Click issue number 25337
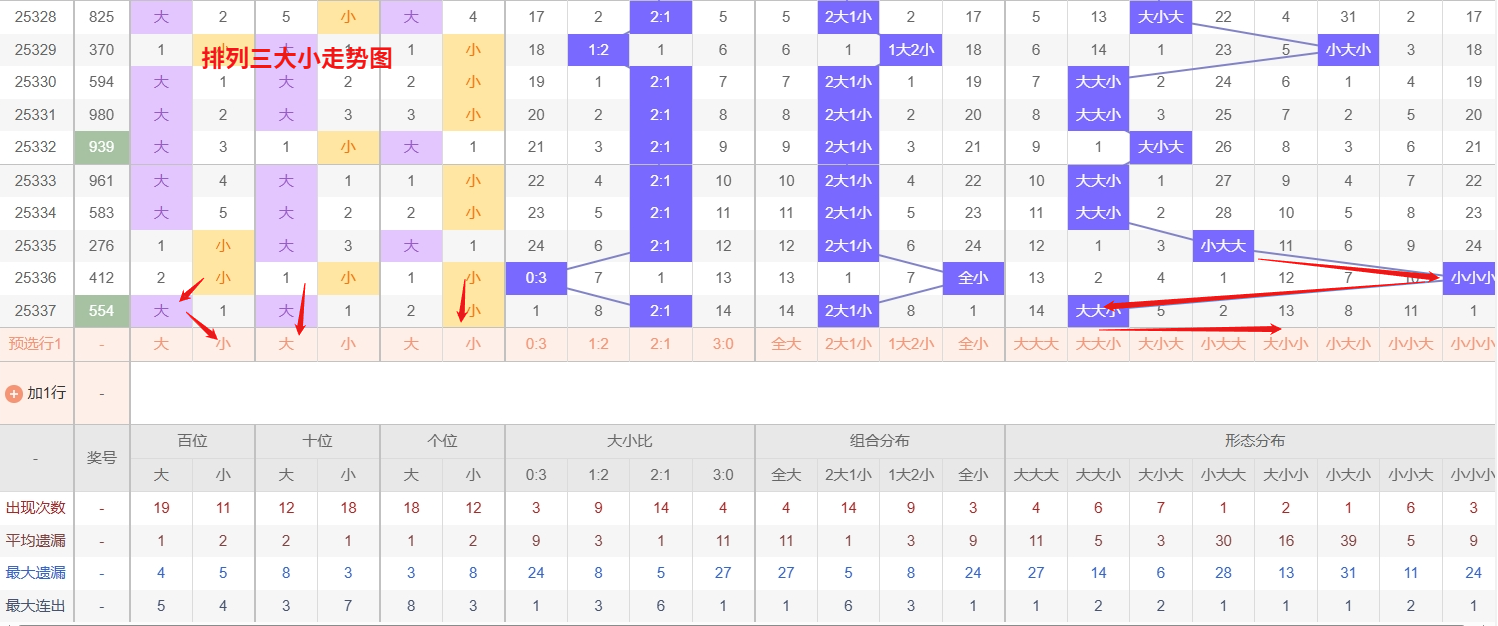The width and height of the screenshot is (1498, 626). click(36, 310)
